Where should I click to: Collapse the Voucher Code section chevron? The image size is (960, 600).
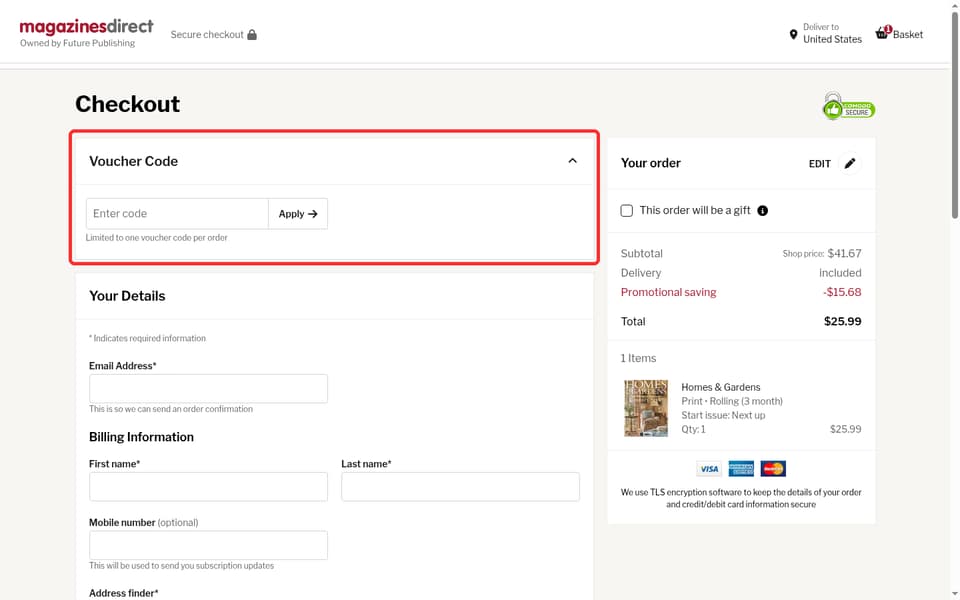tap(572, 161)
